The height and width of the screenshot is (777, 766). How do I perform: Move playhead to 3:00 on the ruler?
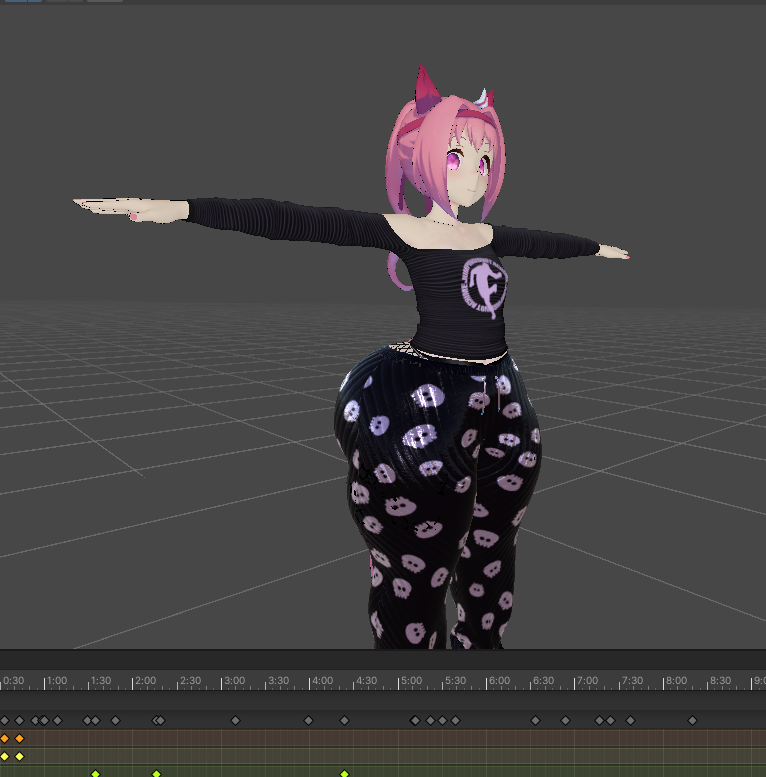click(x=234, y=680)
